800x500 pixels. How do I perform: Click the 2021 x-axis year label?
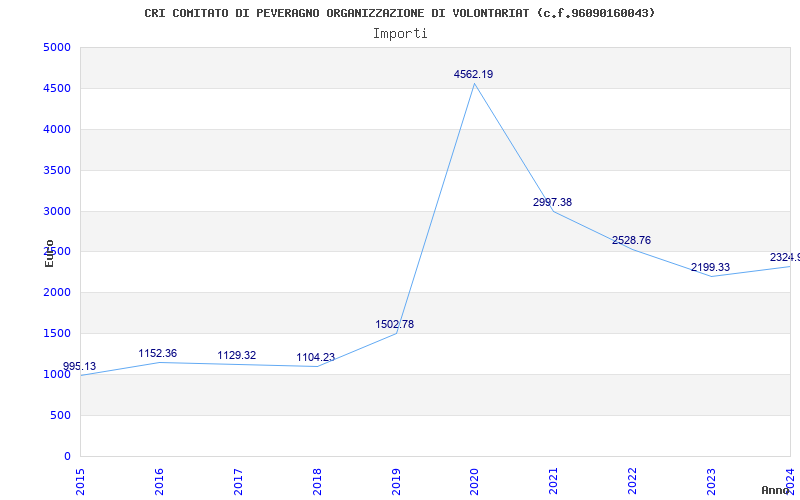554,482
